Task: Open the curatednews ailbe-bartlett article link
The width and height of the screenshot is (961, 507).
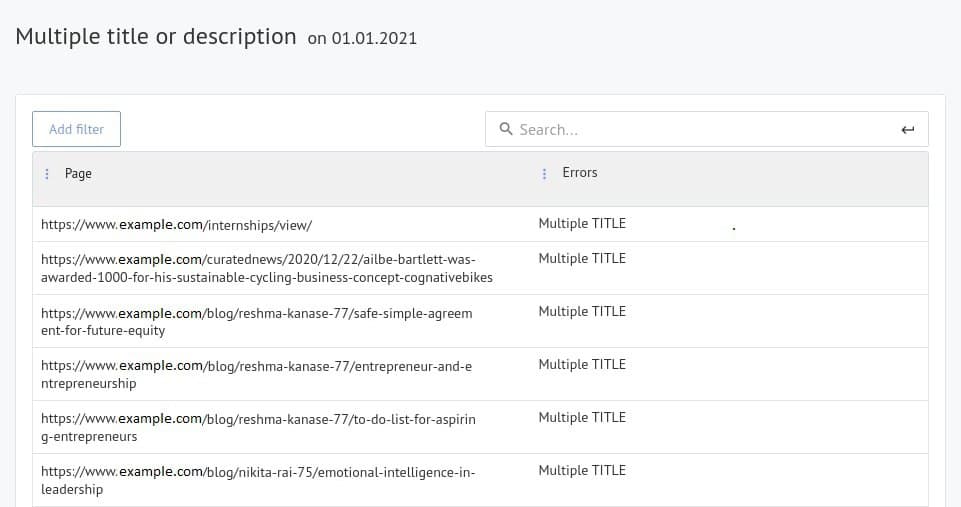Action: pos(266,268)
